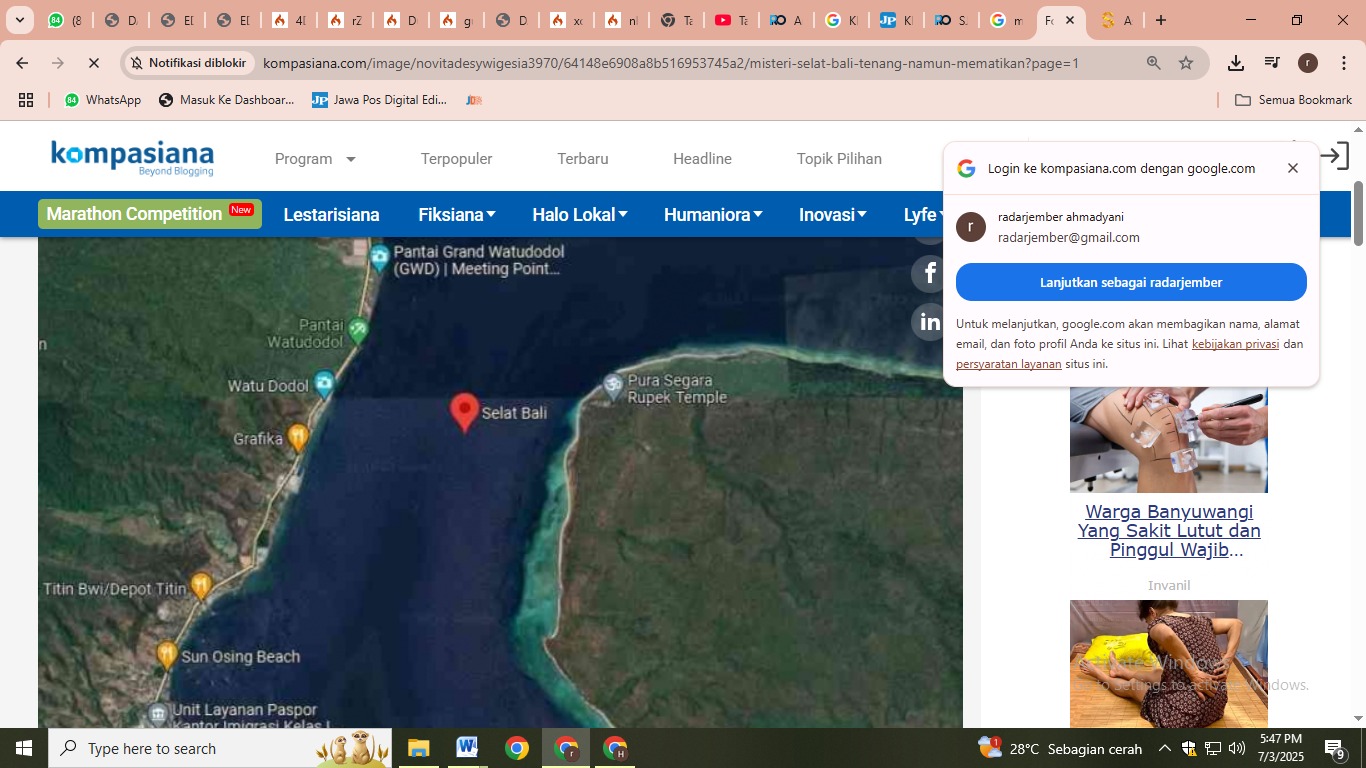Click the Windows taskbar search box

220,748
